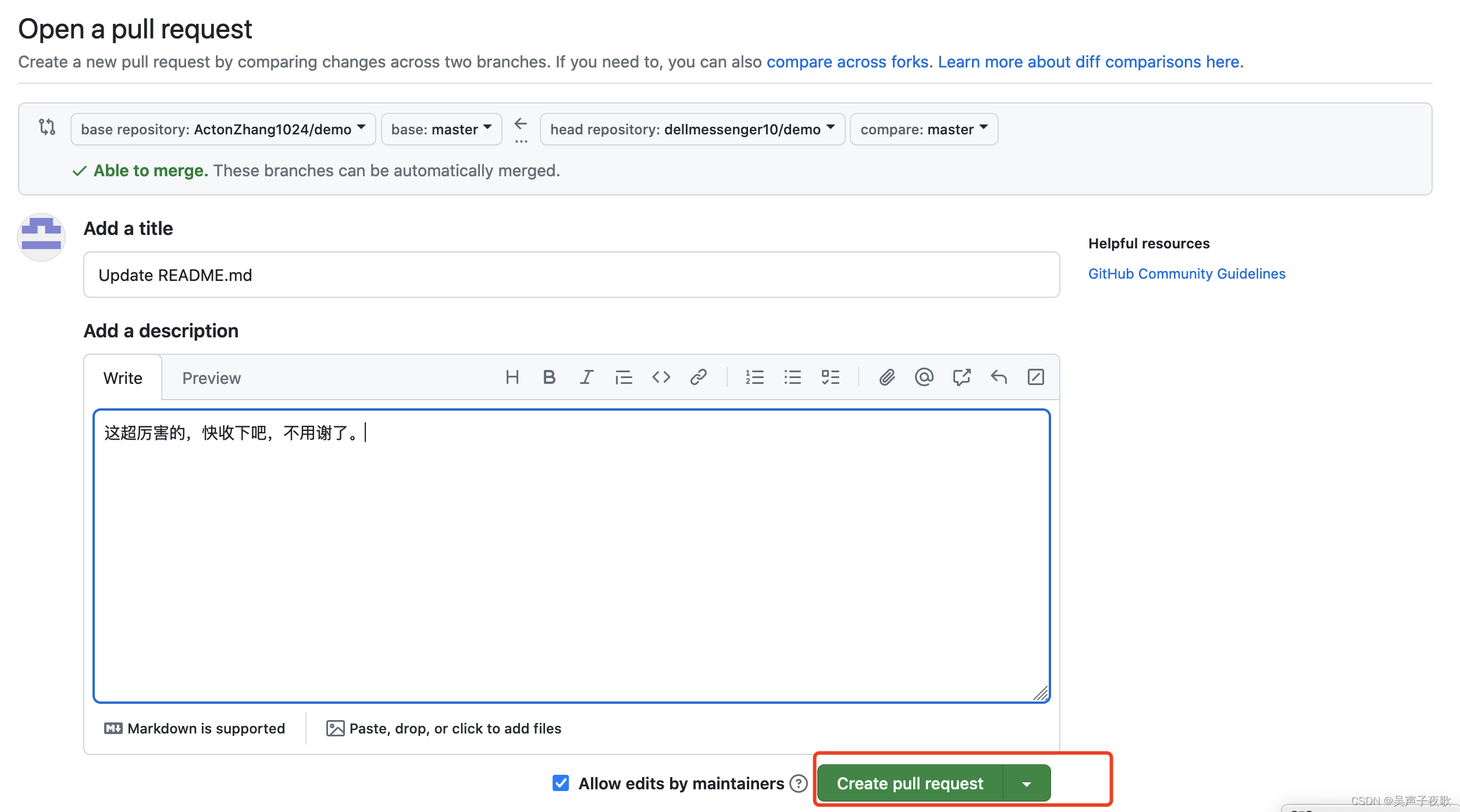Expand the Create pull request options arrow
Viewport: 1460px width, 812px height.
pyautogui.click(x=1027, y=783)
